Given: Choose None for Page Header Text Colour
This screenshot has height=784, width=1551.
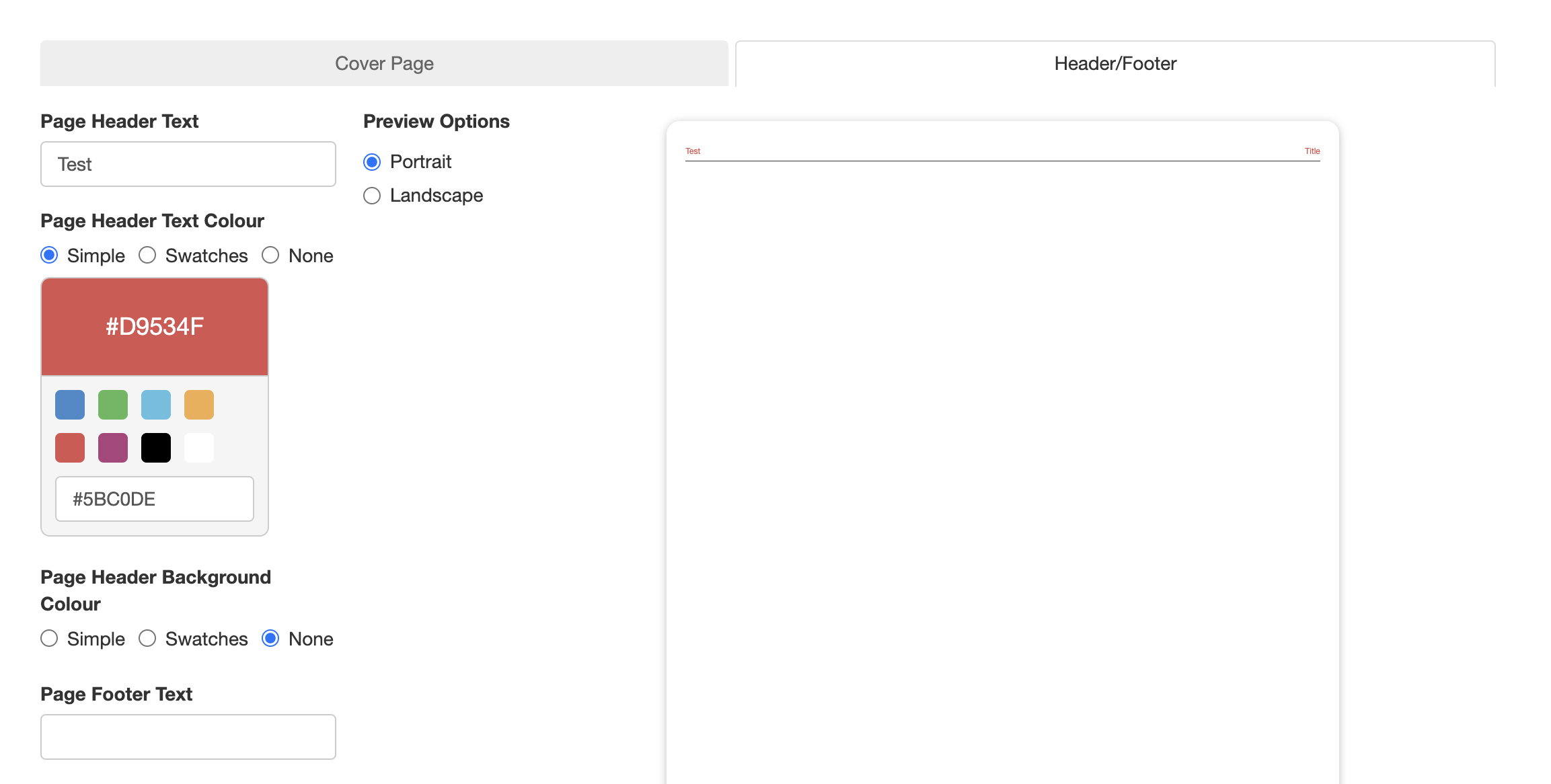Looking at the screenshot, I should [x=271, y=256].
